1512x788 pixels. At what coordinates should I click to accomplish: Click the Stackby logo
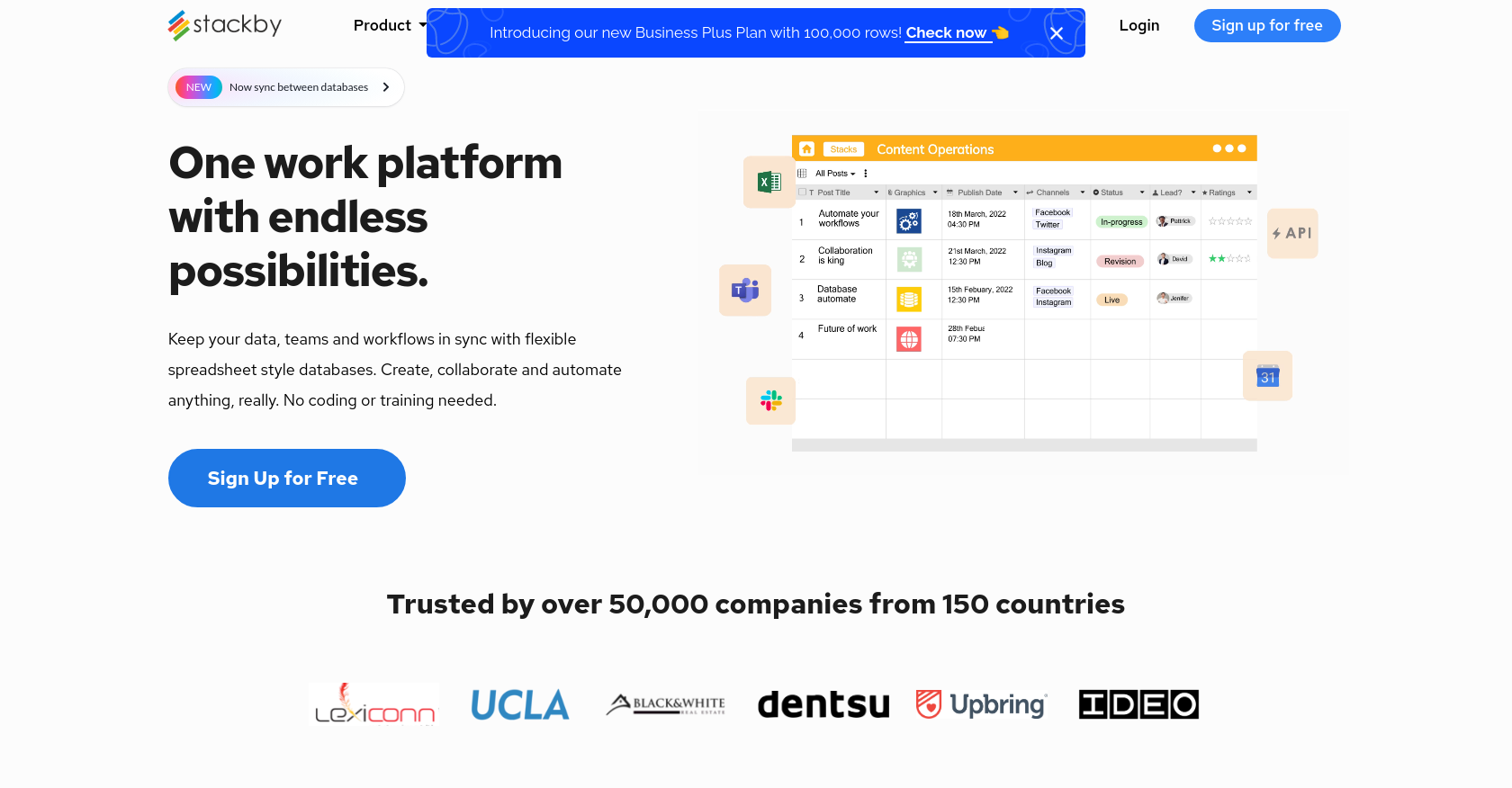point(225,25)
